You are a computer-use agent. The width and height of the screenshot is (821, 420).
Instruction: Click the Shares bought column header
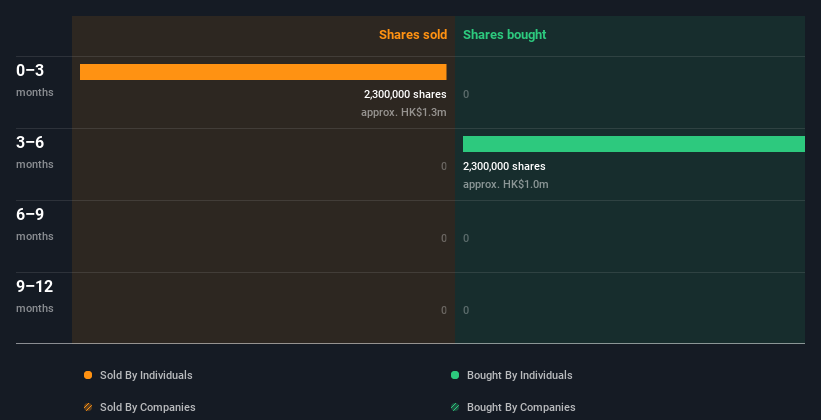[x=504, y=35]
